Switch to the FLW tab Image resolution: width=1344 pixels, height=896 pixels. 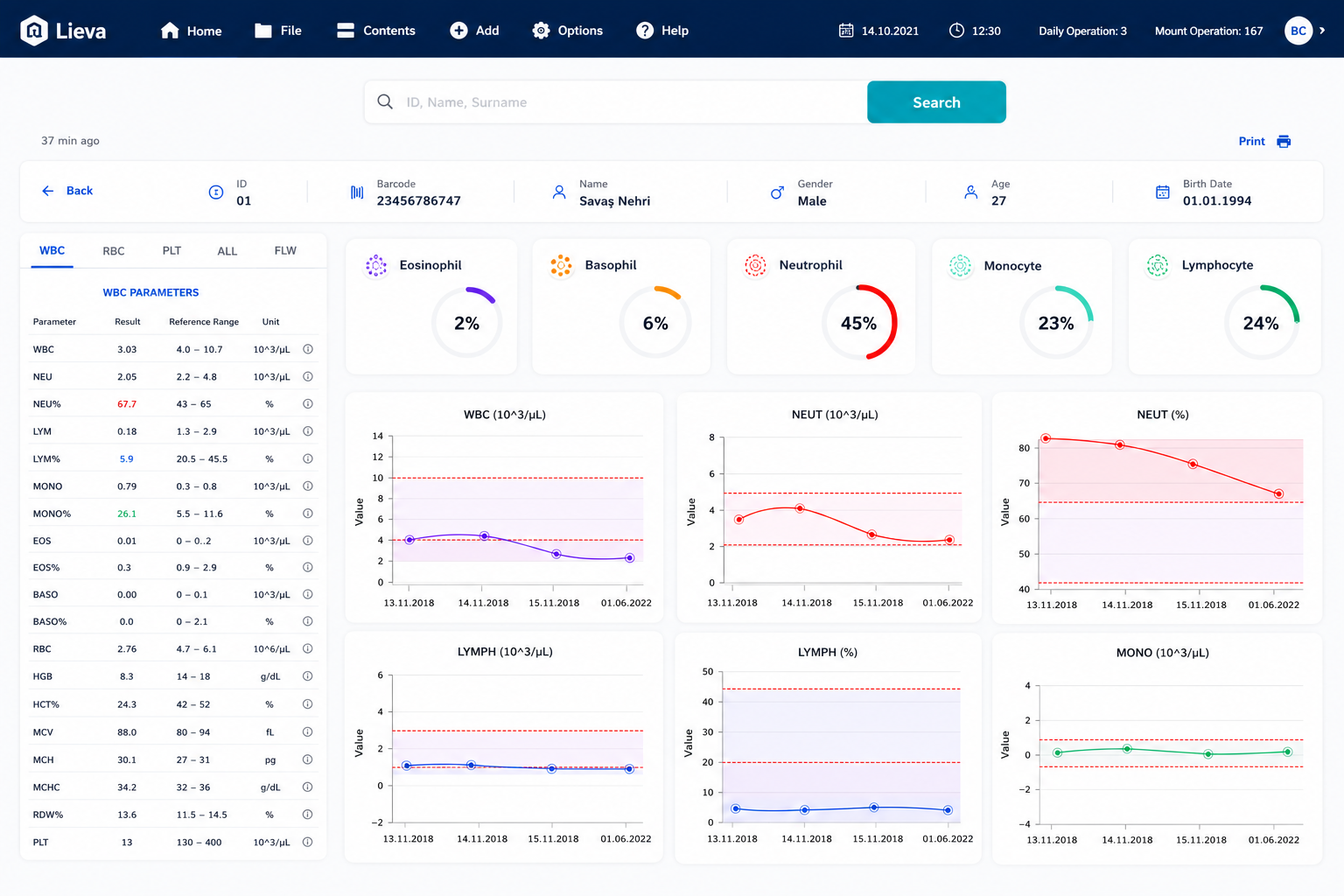point(285,251)
